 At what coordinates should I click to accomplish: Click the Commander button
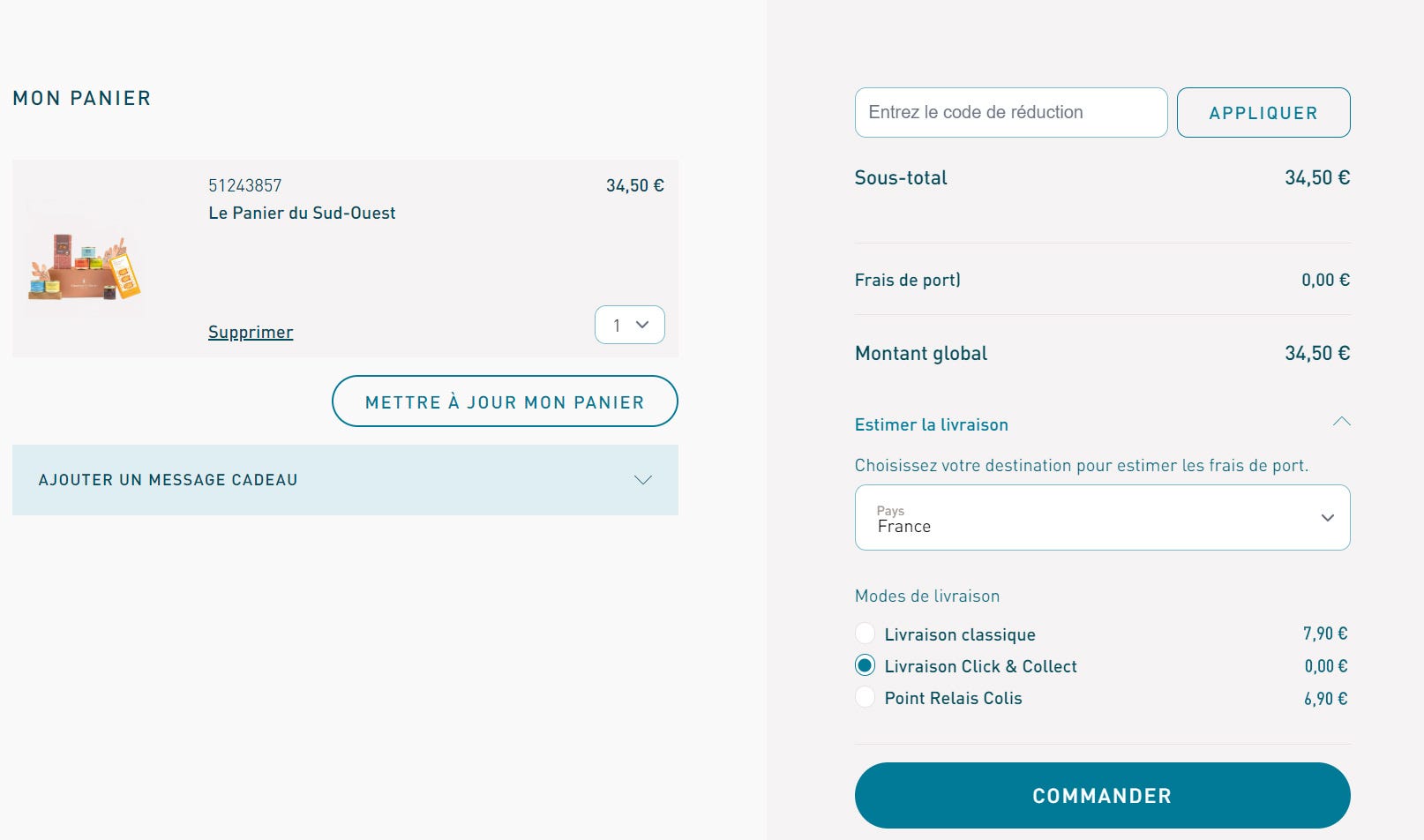click(x=1102, y=795)
